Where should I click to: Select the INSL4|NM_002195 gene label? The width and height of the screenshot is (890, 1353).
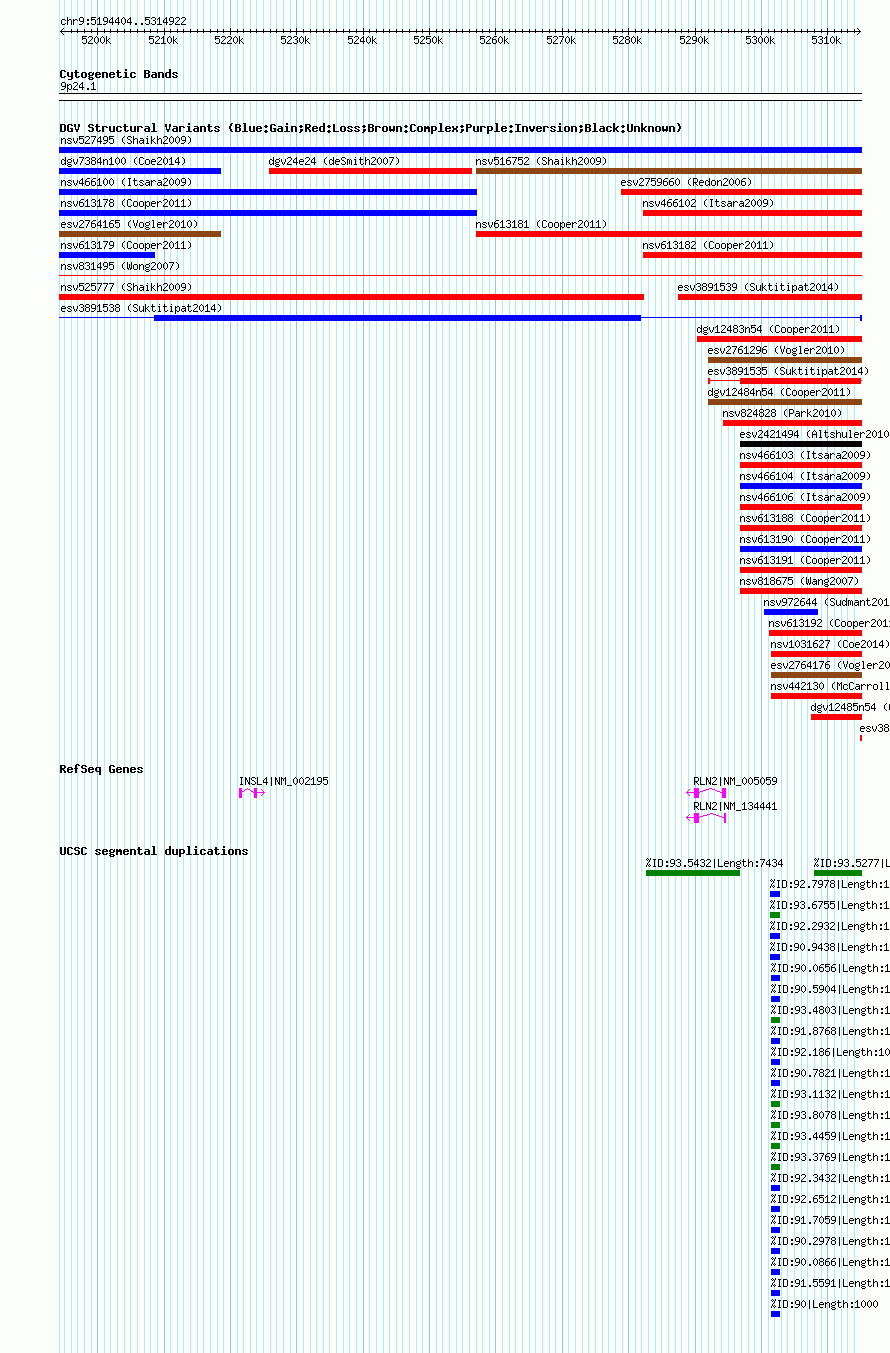(x=283, y=781)
